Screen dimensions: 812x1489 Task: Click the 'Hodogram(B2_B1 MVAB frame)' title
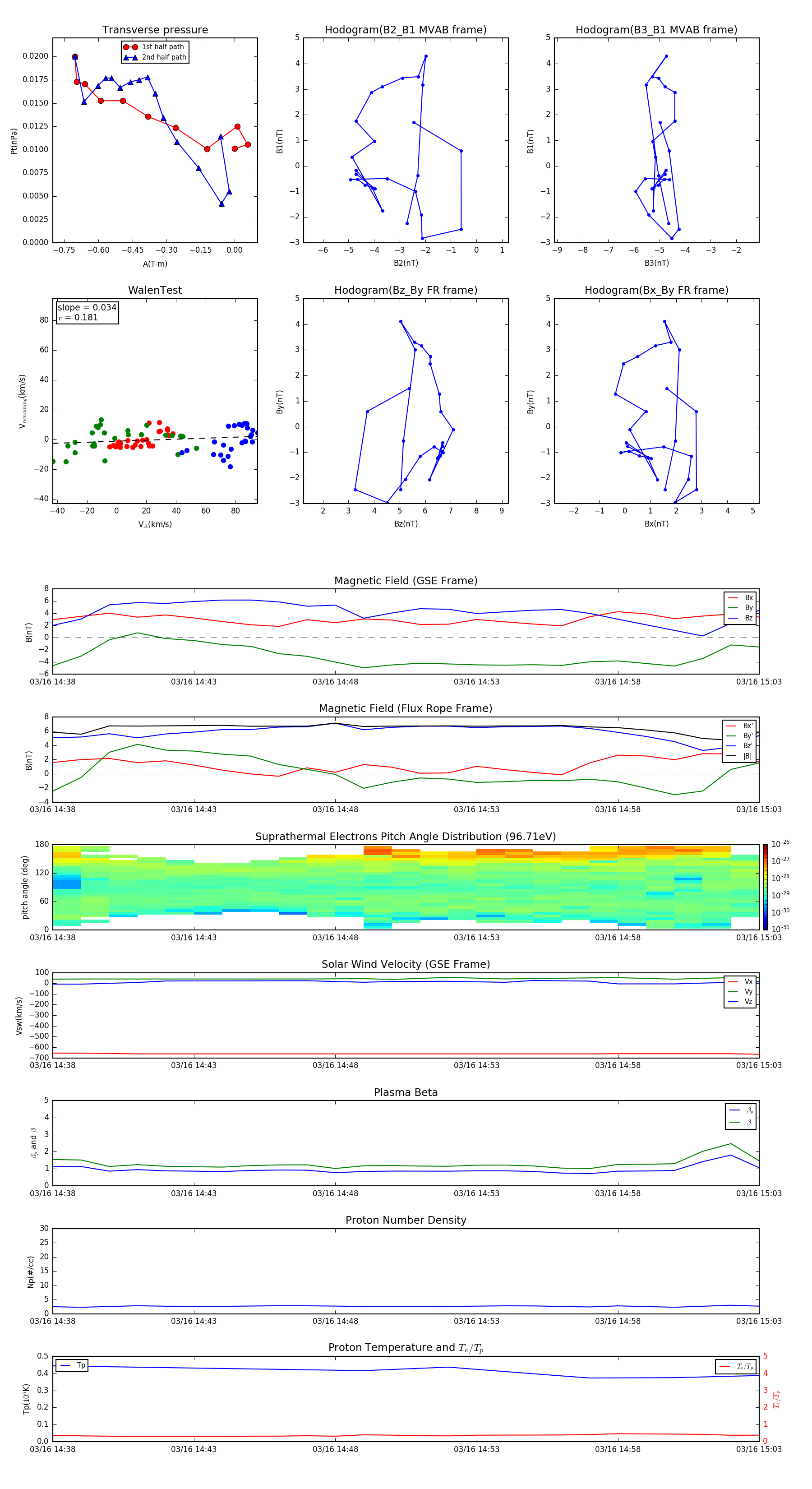tap(406, 30)
